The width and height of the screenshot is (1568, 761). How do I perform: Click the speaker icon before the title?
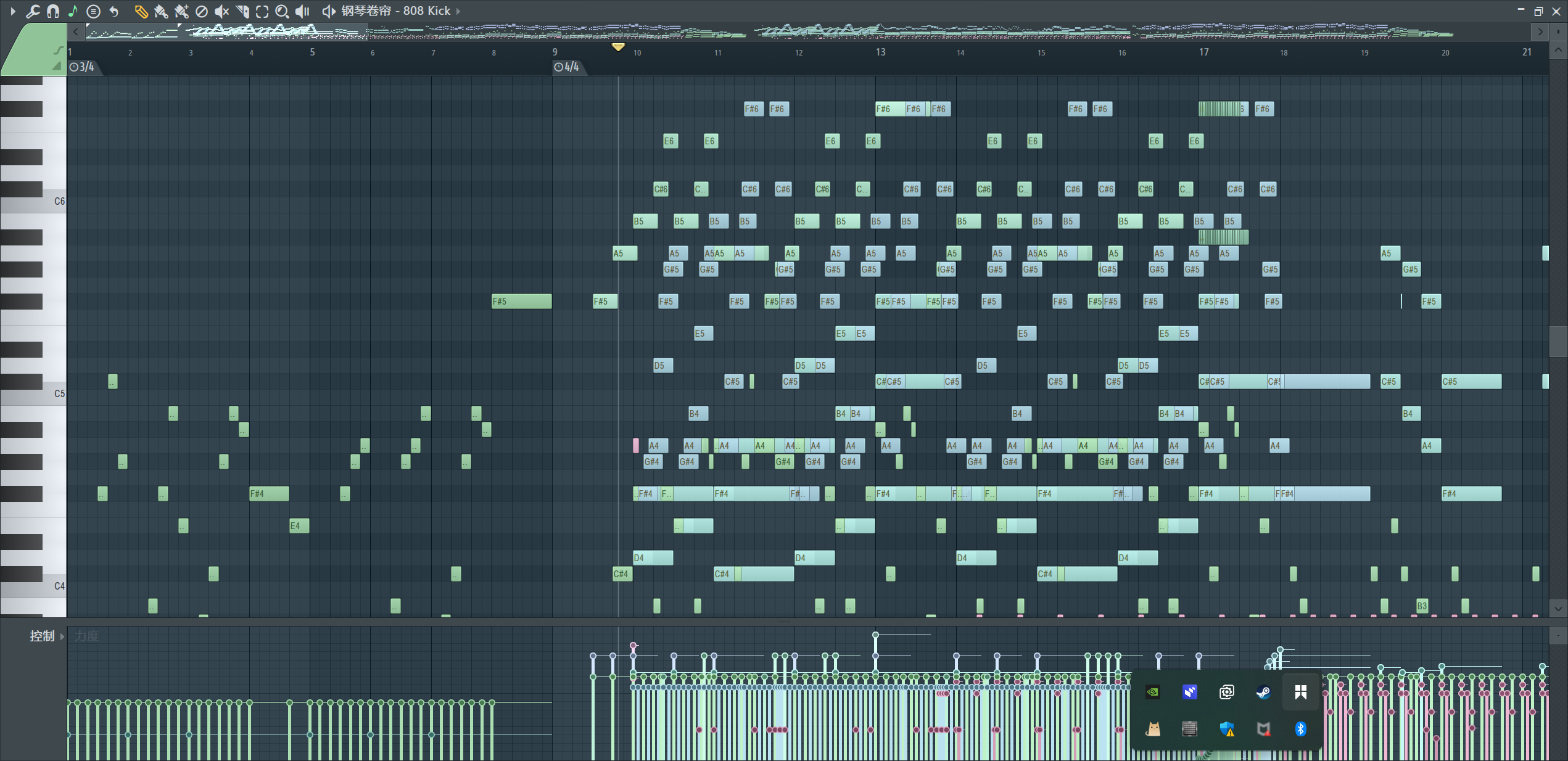(329, 11)
